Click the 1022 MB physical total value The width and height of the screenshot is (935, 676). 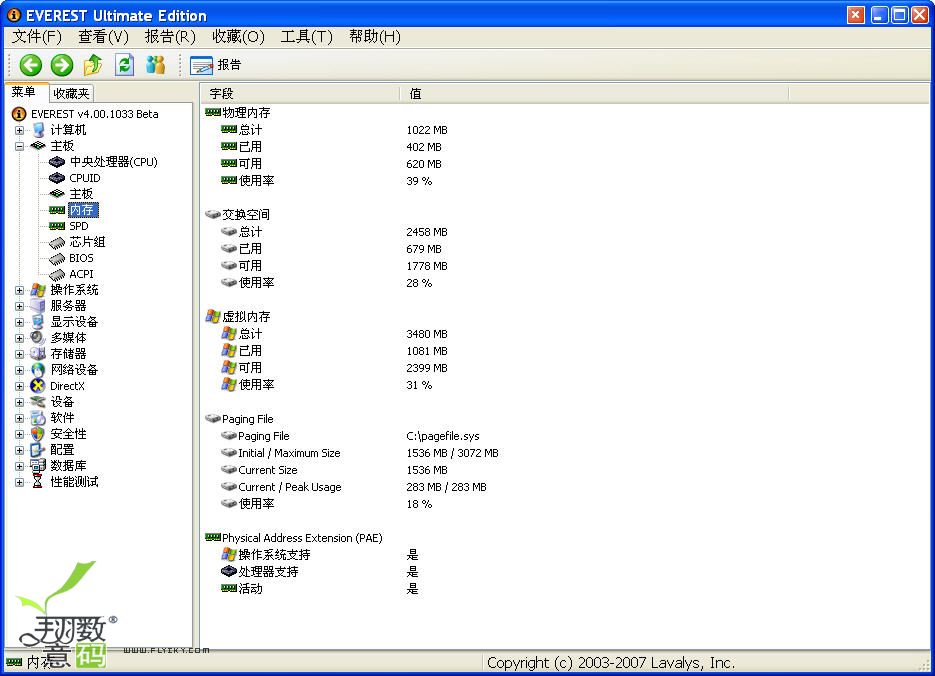click(x=427, y=130)
